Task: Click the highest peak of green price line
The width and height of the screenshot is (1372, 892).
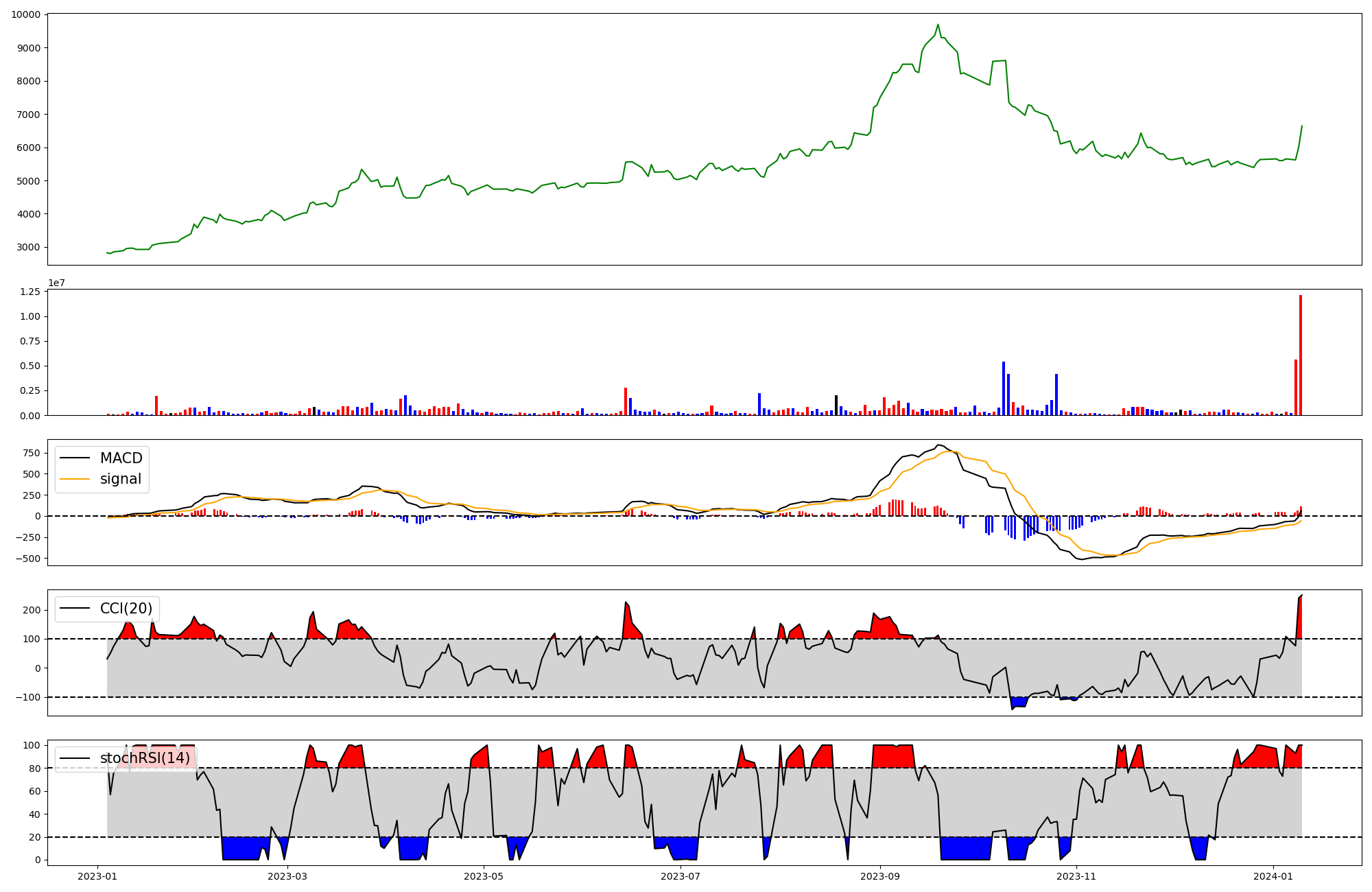Action: point(938,25)
